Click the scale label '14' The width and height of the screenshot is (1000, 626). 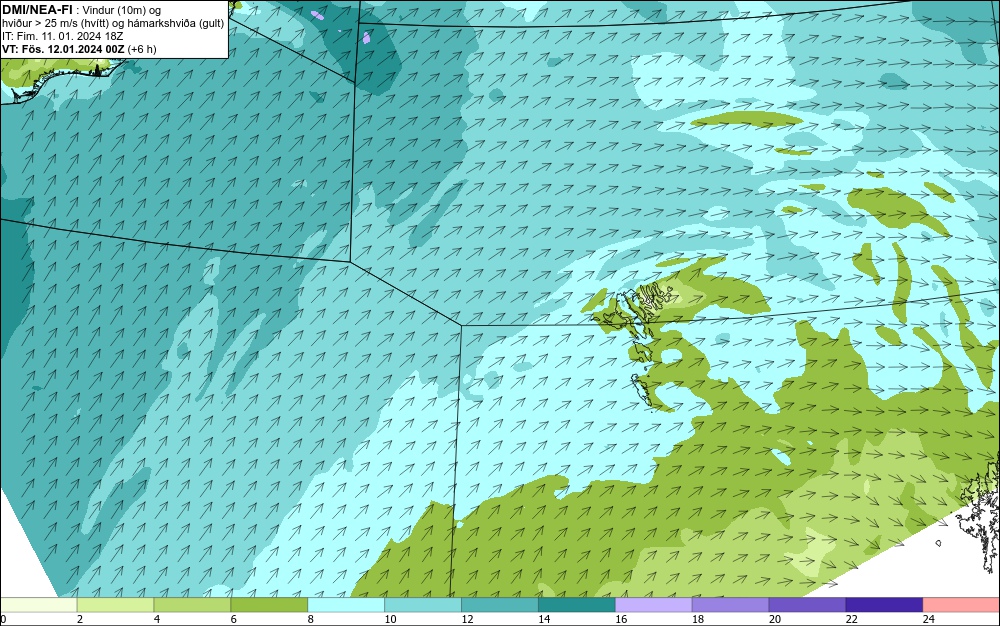pyautogui.click(x=544, y=619)
